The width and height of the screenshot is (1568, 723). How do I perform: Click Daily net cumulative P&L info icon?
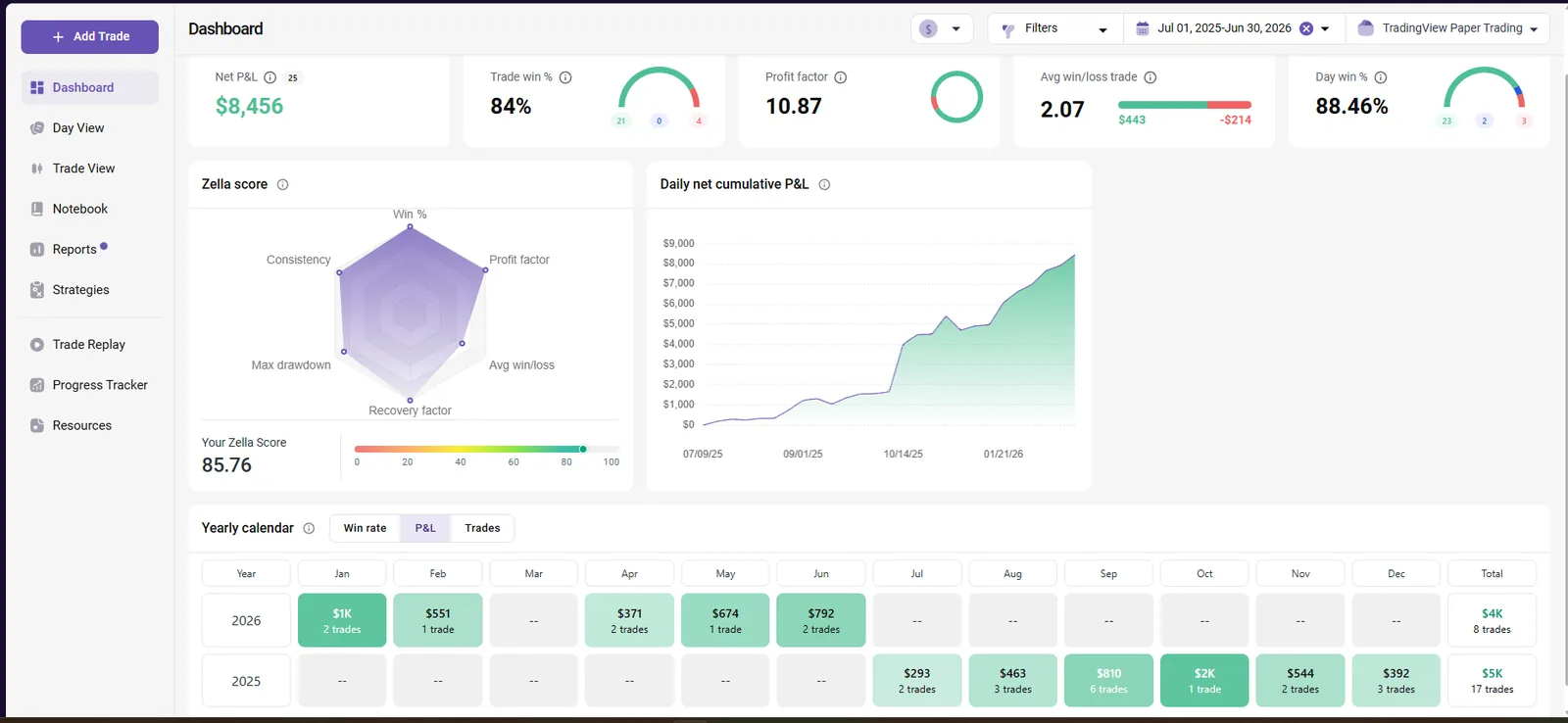(x=824, y=184)
